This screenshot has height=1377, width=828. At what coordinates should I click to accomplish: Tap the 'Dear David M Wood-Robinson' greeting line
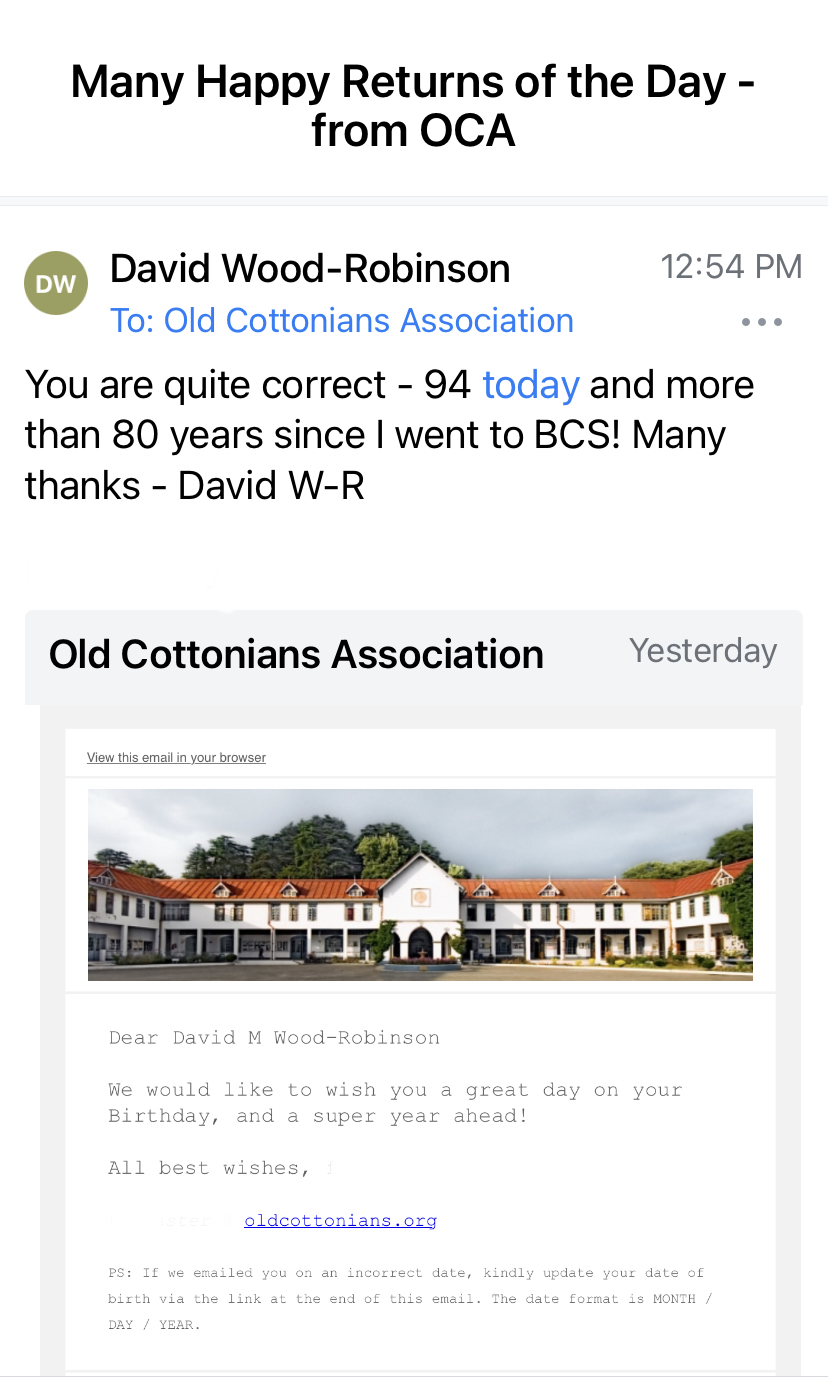(x=274, y=1038)
